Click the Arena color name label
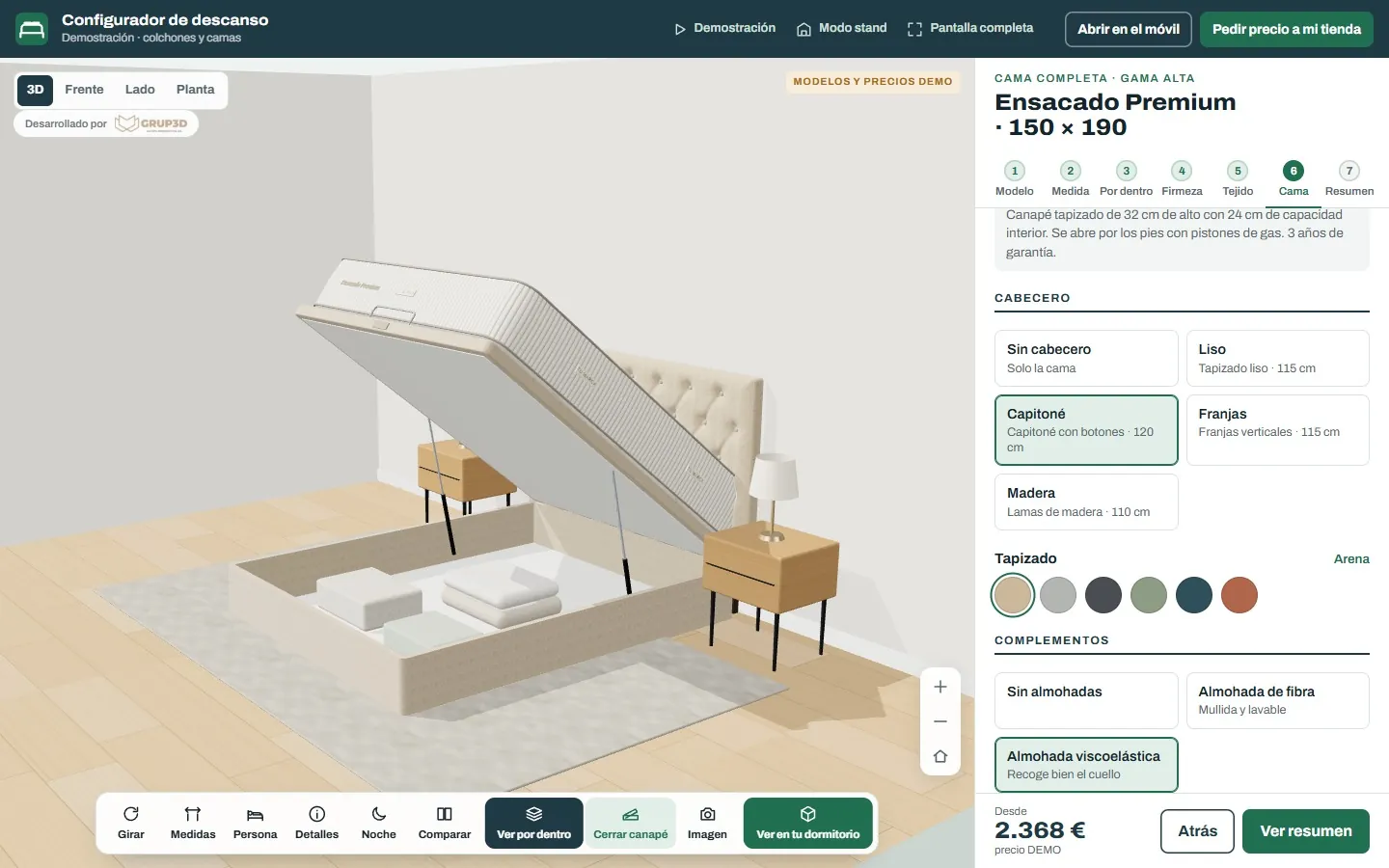The image size is (1389, 868). coord(1351,559)
